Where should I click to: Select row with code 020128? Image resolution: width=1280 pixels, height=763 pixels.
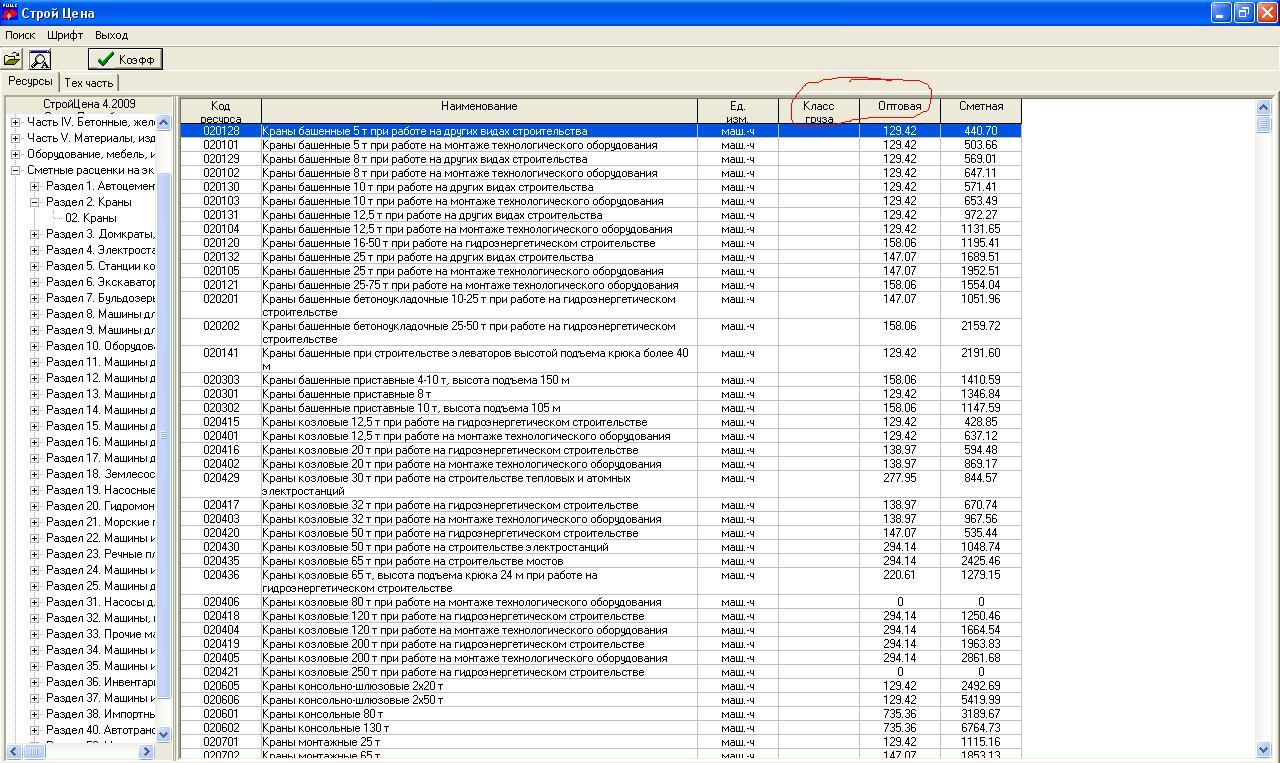601,131
